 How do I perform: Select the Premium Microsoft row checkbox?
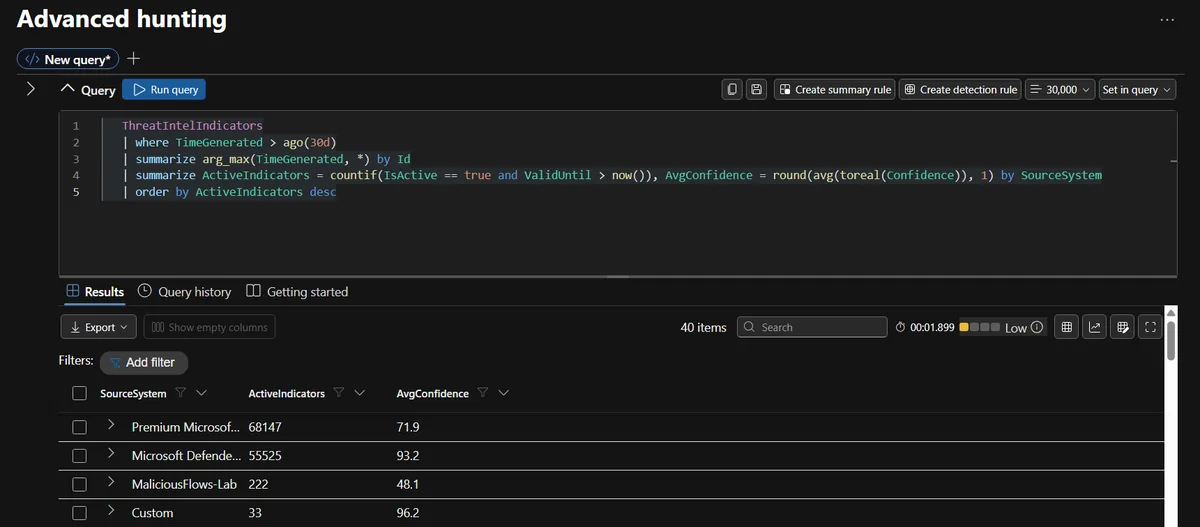pos(80,427)
